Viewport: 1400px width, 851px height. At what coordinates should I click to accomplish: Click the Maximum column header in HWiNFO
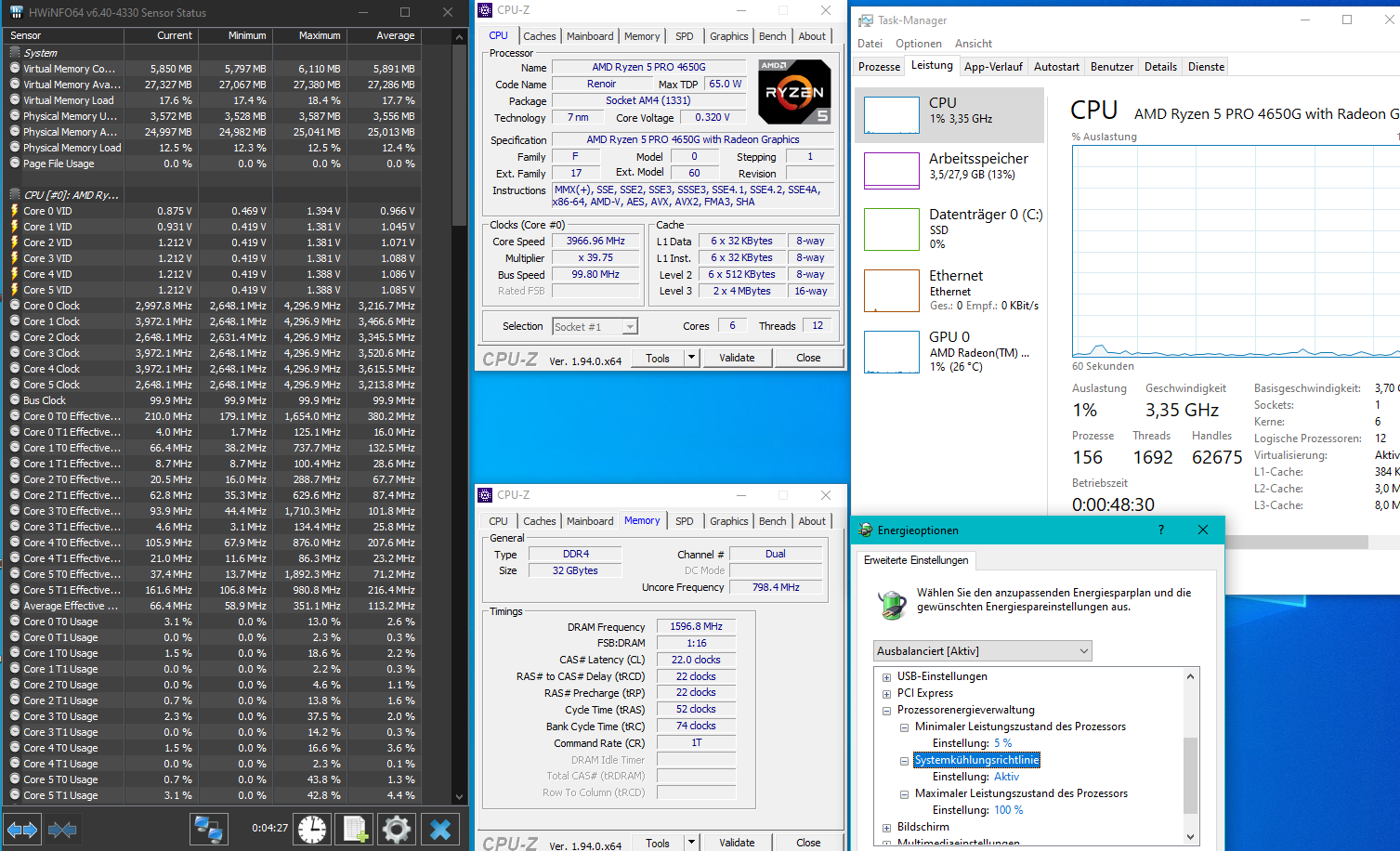tap(310, 35)
